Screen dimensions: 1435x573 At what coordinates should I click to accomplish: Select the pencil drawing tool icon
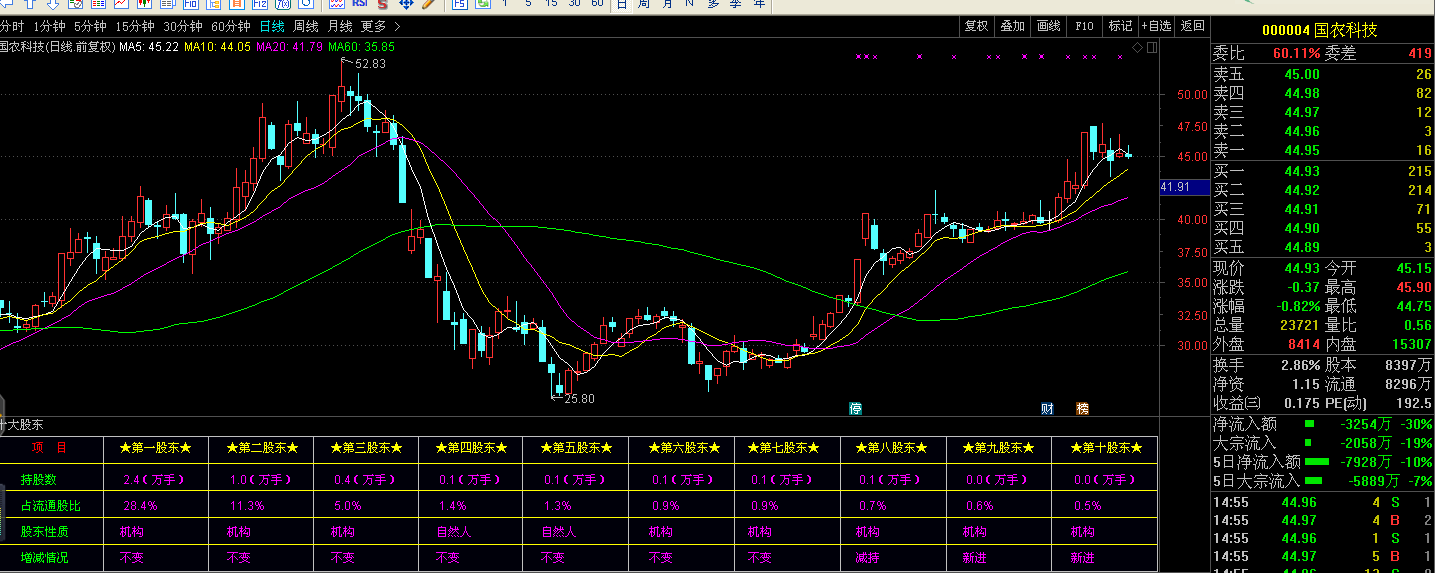tap(428, 4)
